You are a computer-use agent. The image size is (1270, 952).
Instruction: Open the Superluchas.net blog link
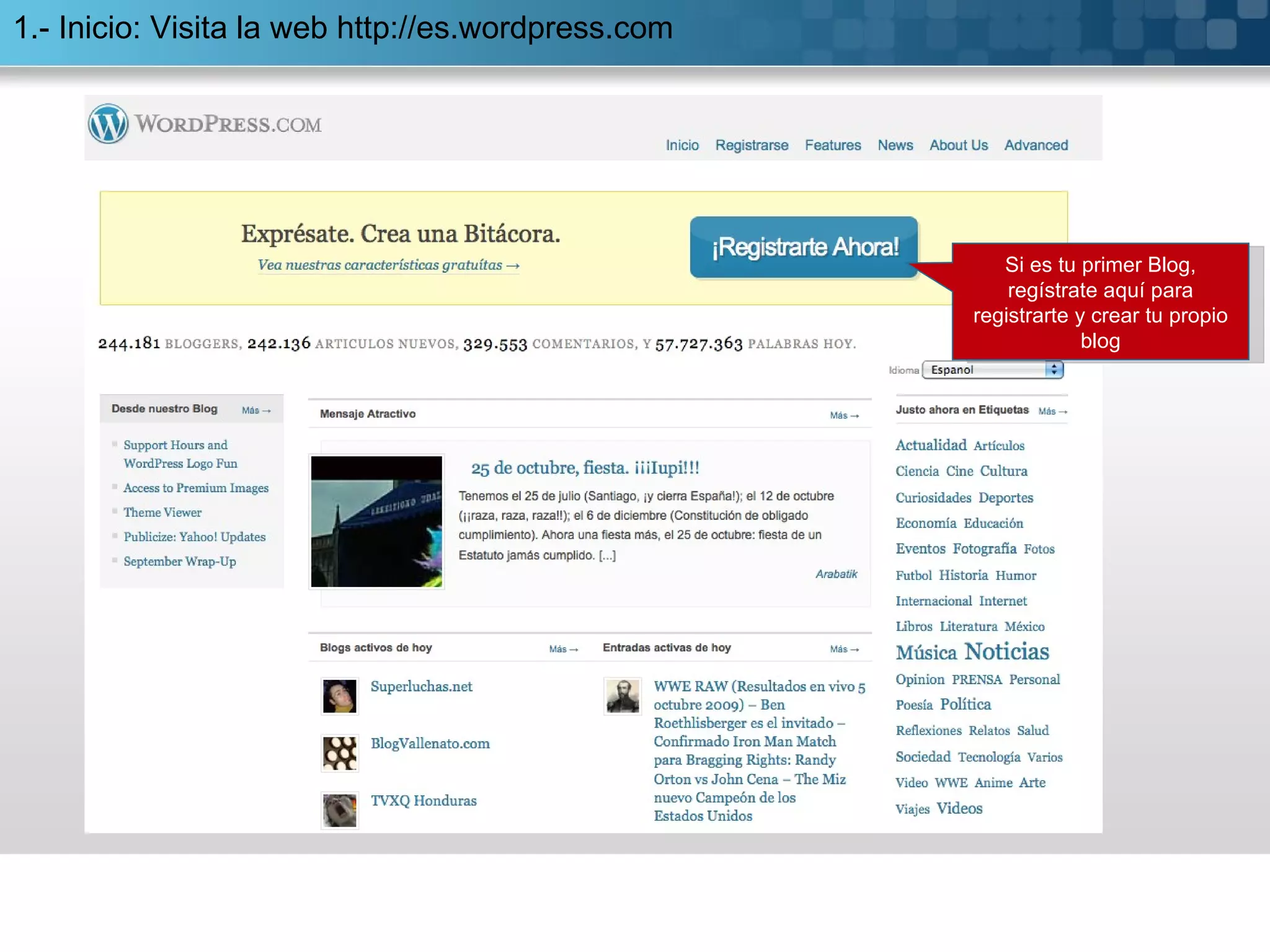point(421,687)
